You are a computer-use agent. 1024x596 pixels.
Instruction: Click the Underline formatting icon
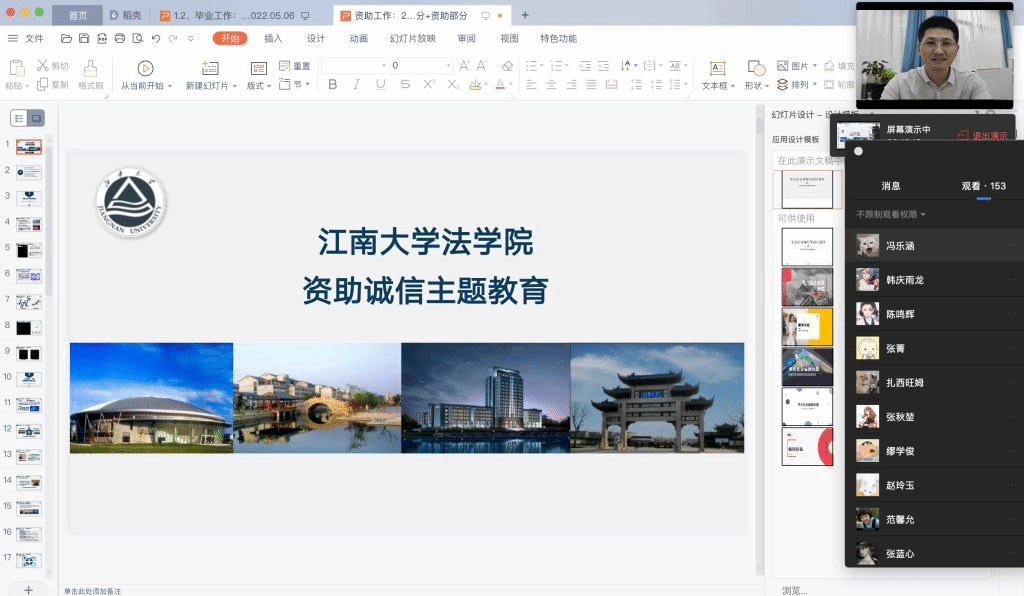[x=380, y=85]
